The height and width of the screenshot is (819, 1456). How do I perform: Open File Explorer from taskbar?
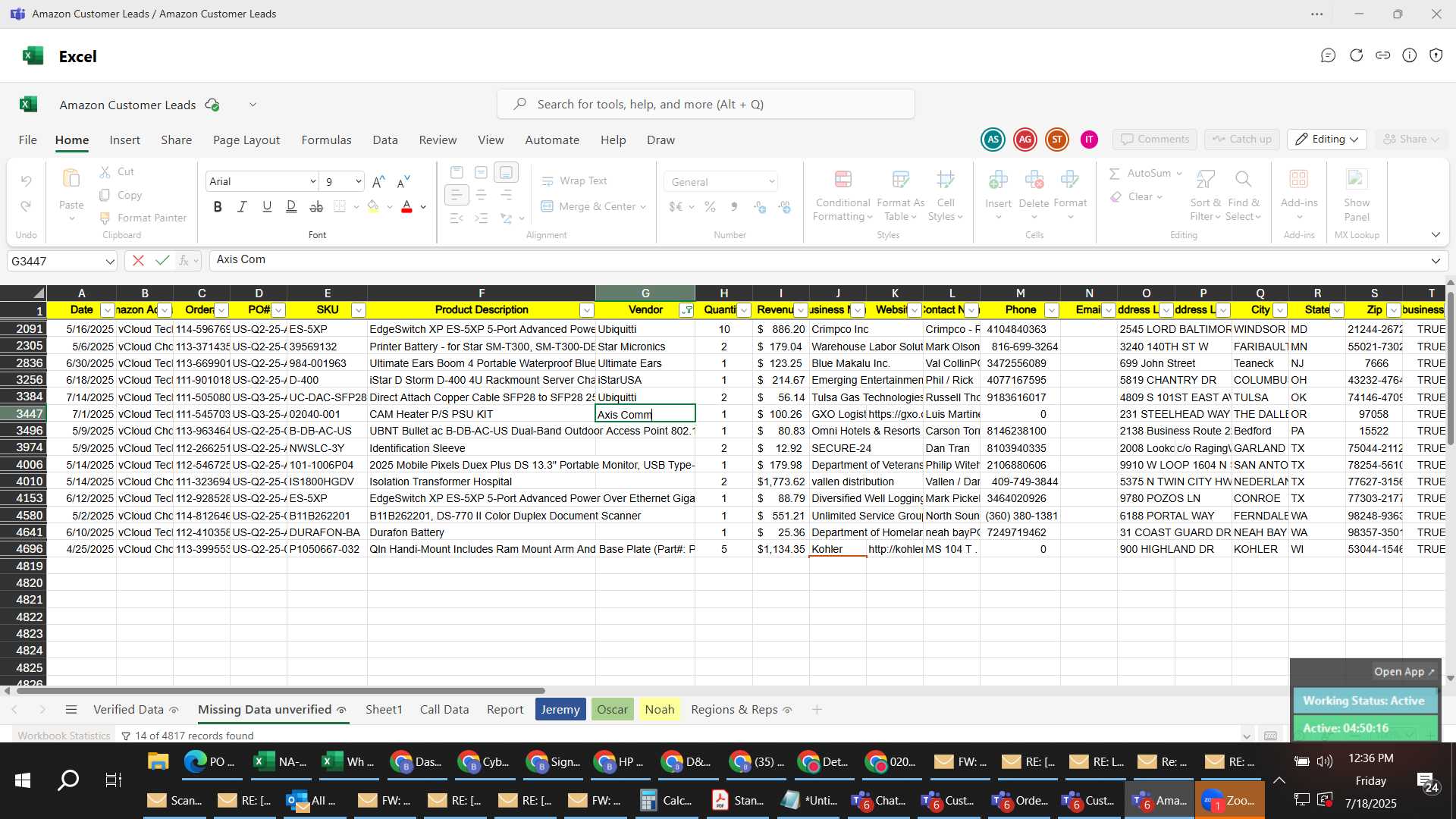158,761
